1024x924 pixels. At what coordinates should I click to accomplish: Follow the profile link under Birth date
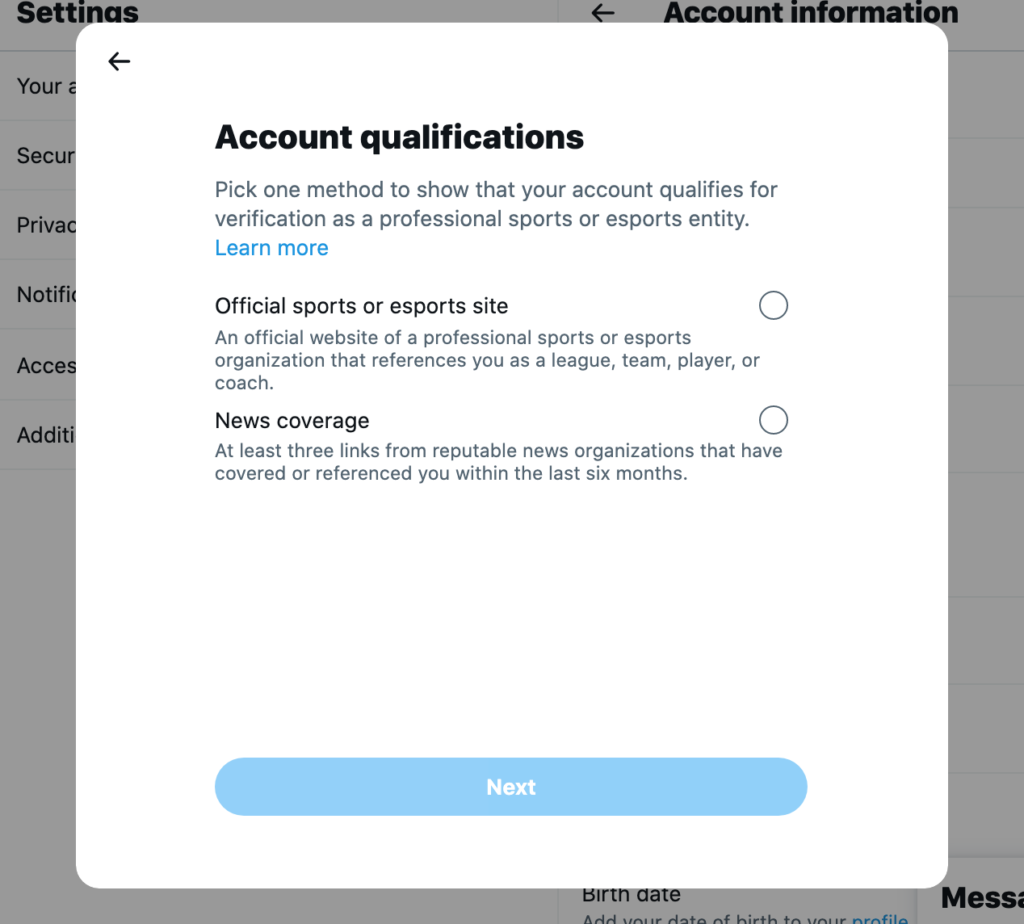pos(879,917)
